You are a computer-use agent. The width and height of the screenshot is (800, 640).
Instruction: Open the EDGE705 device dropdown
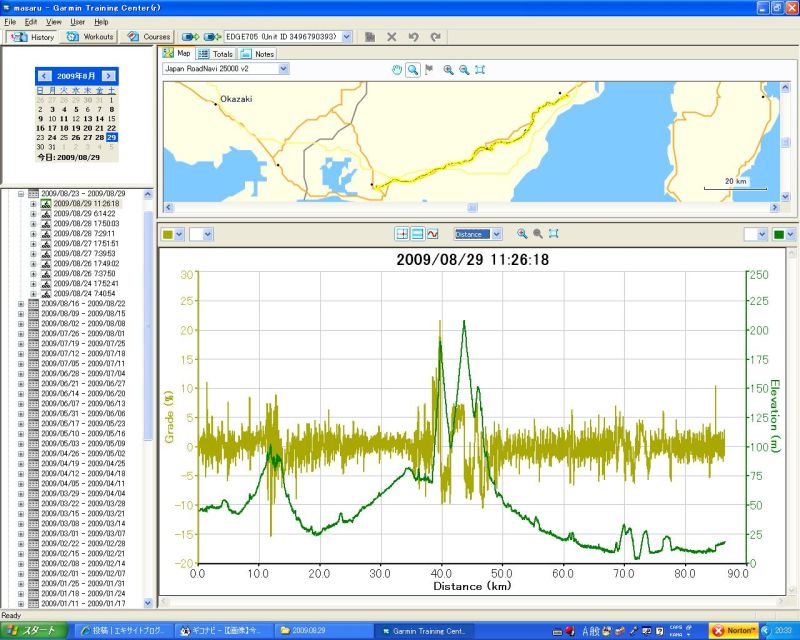(347, 37)
